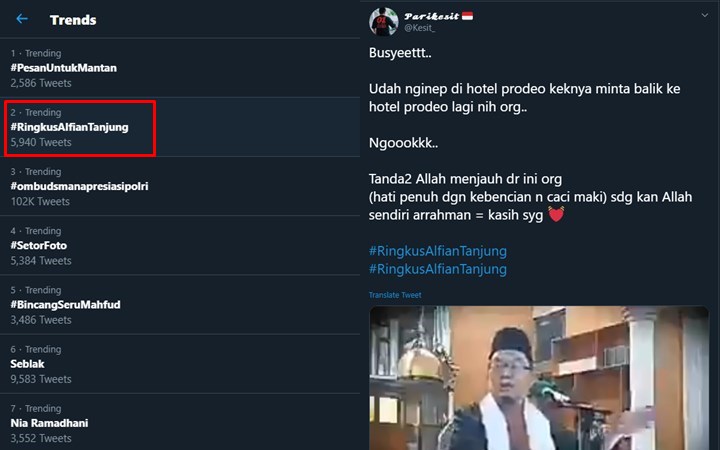This screenshot has height=450, width=720.
Task: Open the Seblak trending topic
Action: pyautogui.click(x=28, y=363)
